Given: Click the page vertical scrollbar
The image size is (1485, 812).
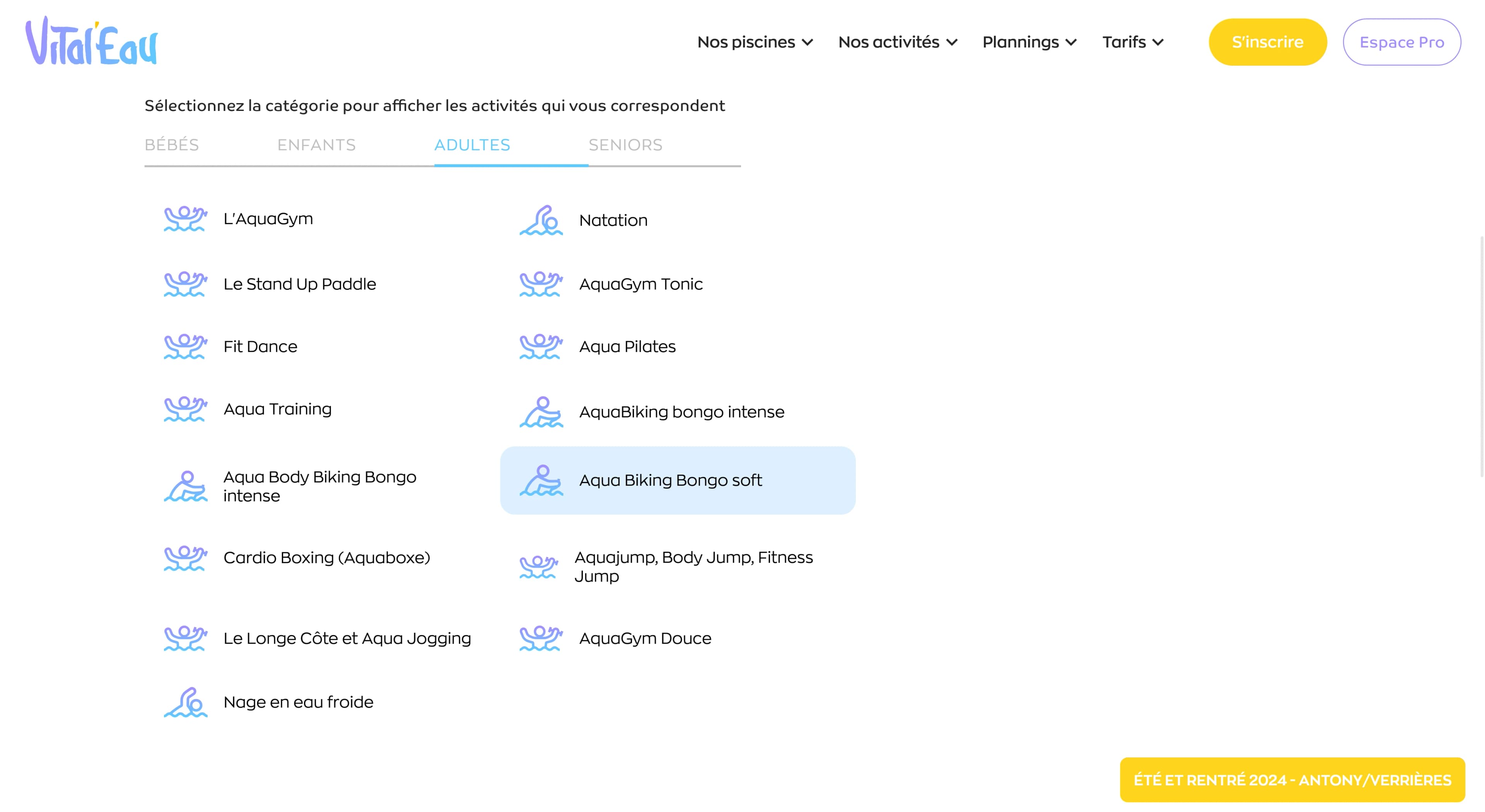Looking at the screenshot, I should click(x=1482, y=356).
